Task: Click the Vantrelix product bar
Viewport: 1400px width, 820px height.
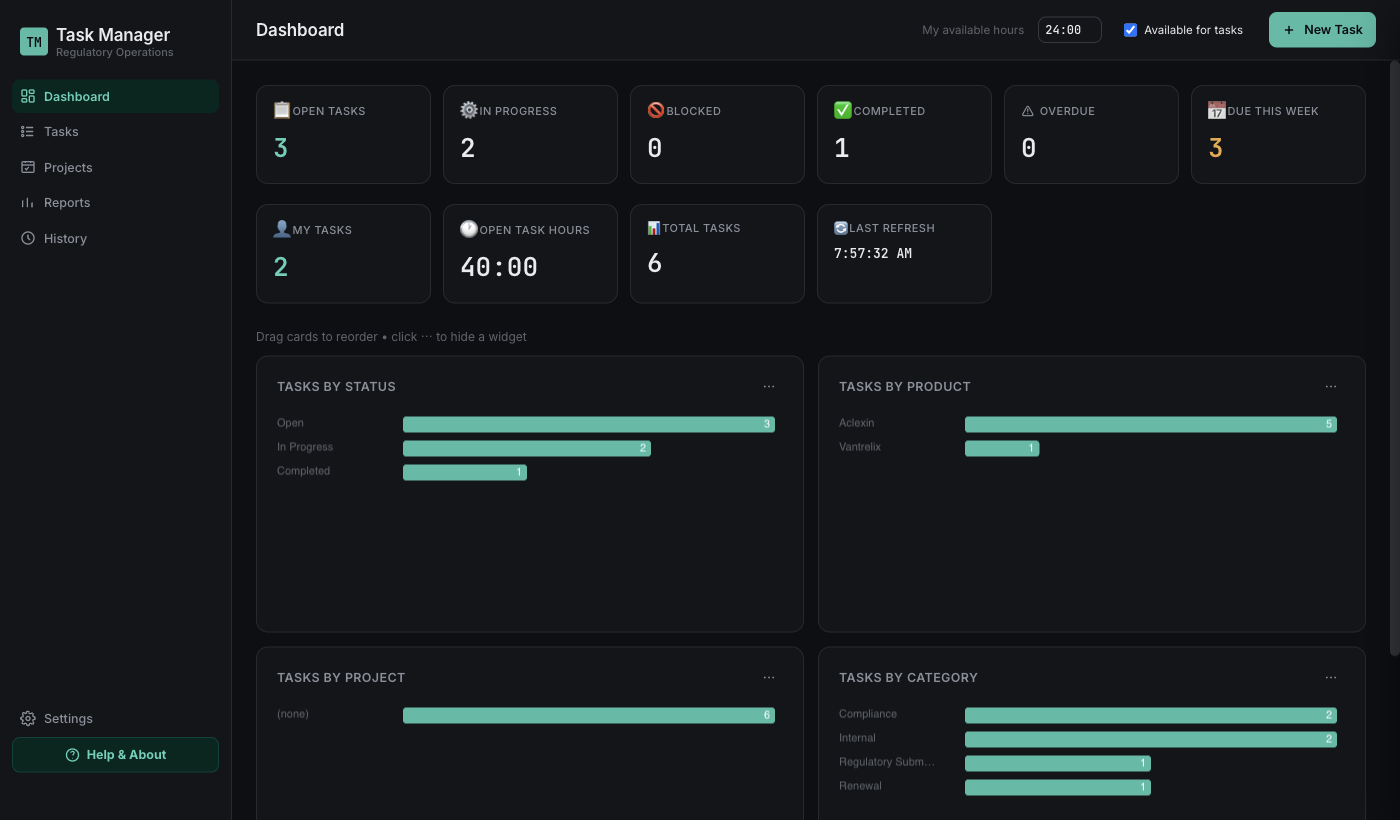Action: point(1002,448)
